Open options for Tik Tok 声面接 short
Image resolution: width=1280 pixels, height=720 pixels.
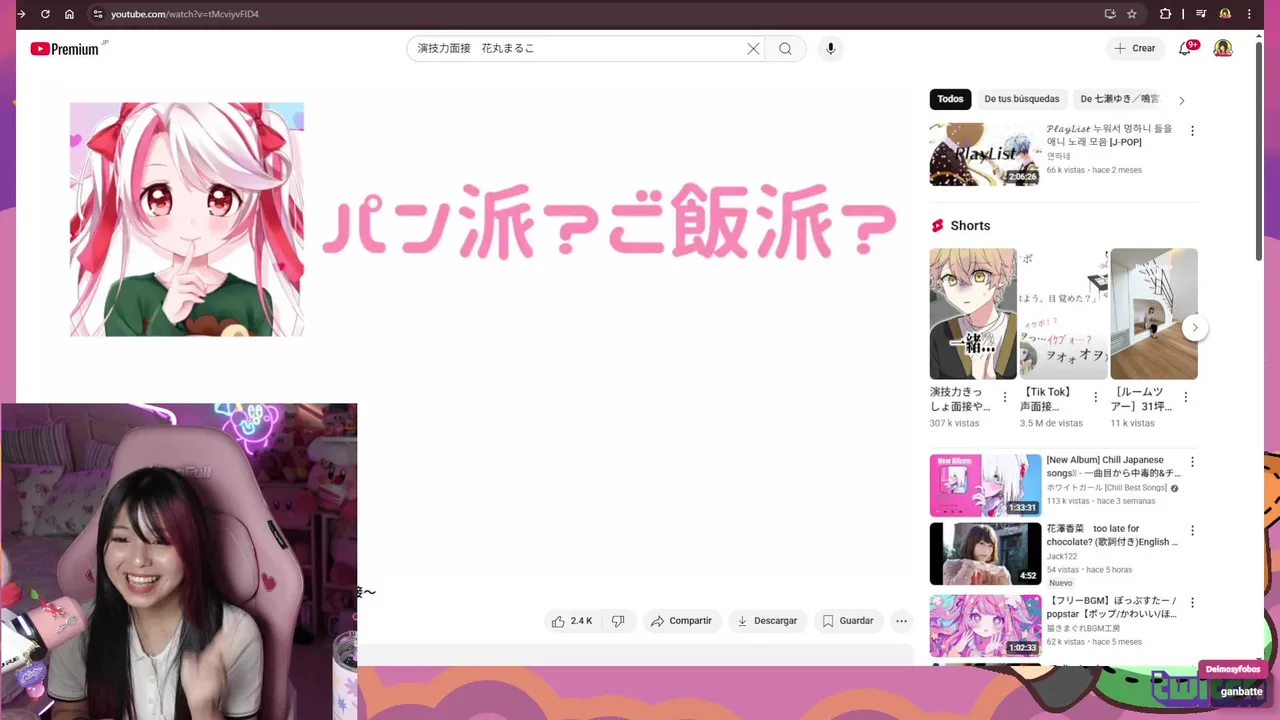pyautogui.click(x=1095, y=397)
